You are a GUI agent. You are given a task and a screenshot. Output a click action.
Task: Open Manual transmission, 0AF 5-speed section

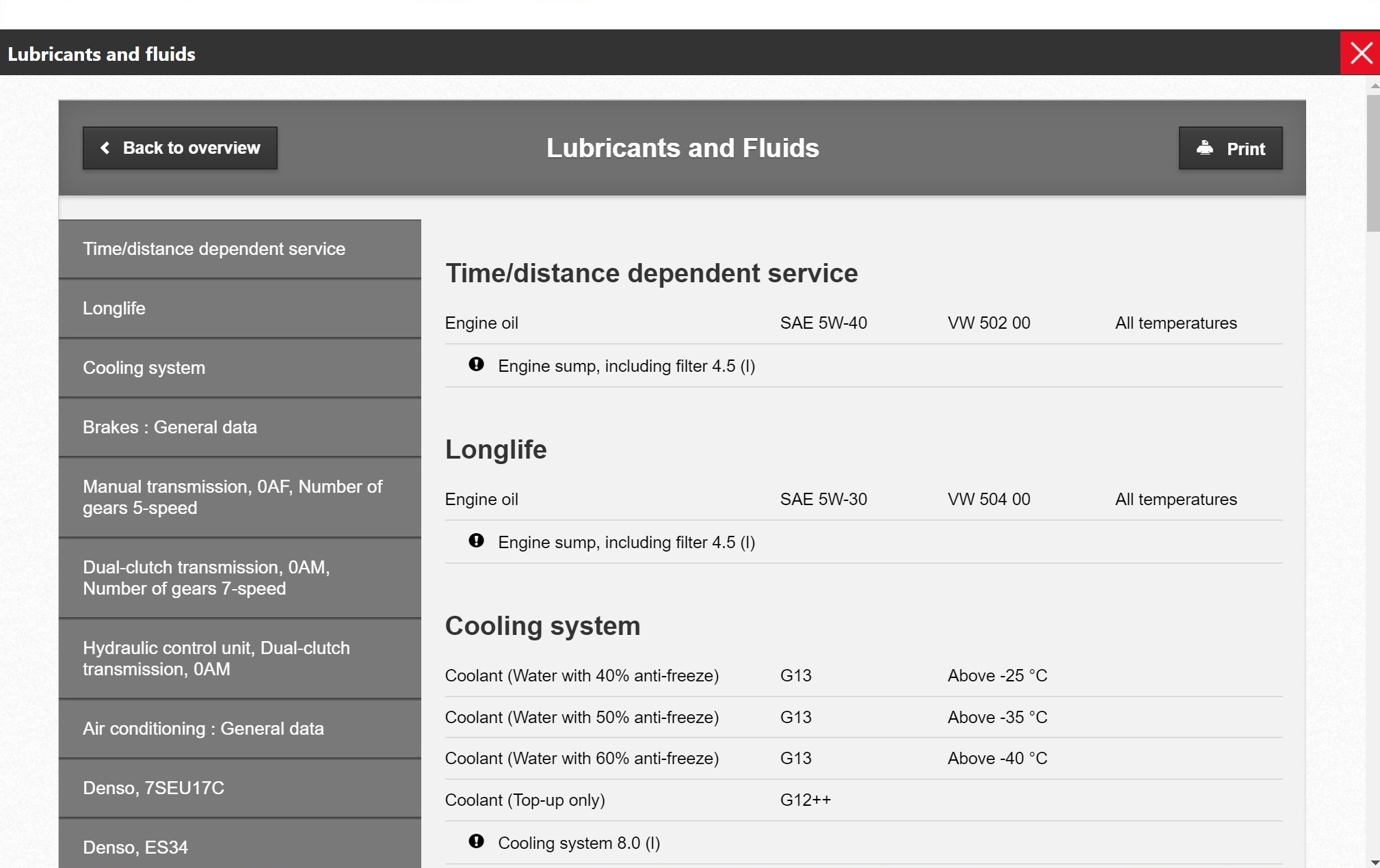click(x=240, y=497)
